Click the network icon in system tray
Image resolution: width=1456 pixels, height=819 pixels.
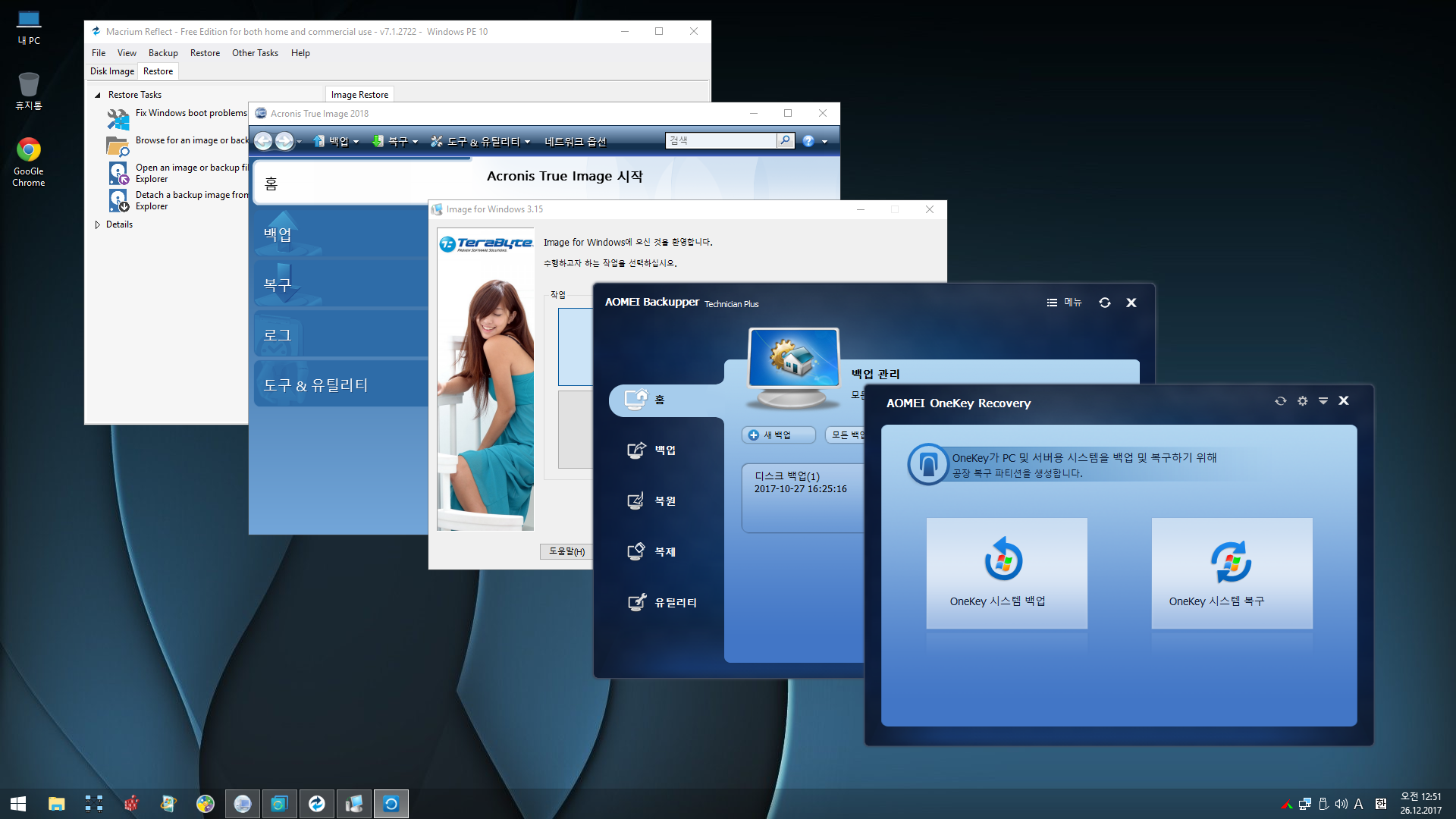point(1305,804)
